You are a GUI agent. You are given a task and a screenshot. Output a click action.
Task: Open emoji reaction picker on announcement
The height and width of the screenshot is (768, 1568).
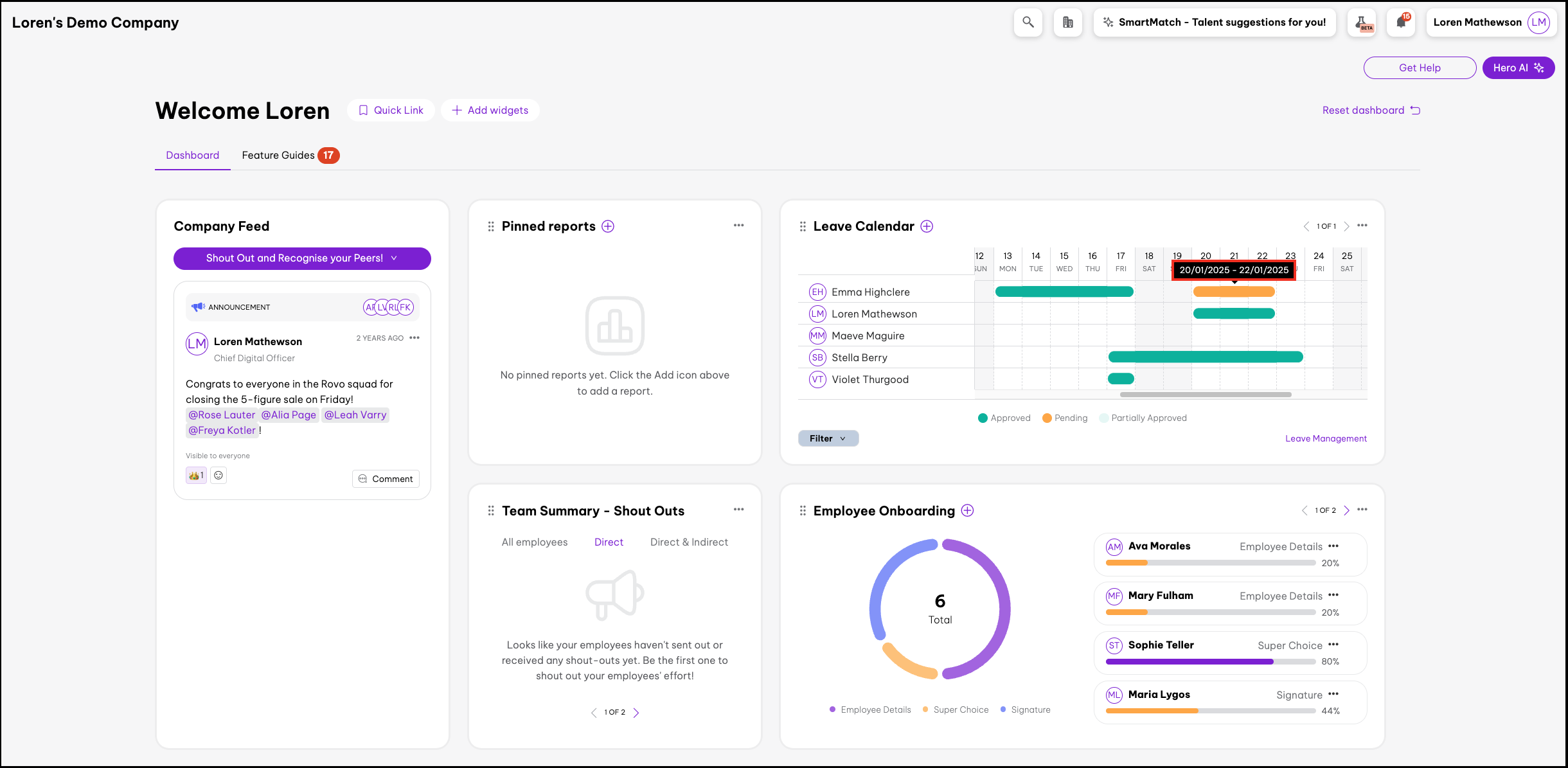[x=218, y=476]
